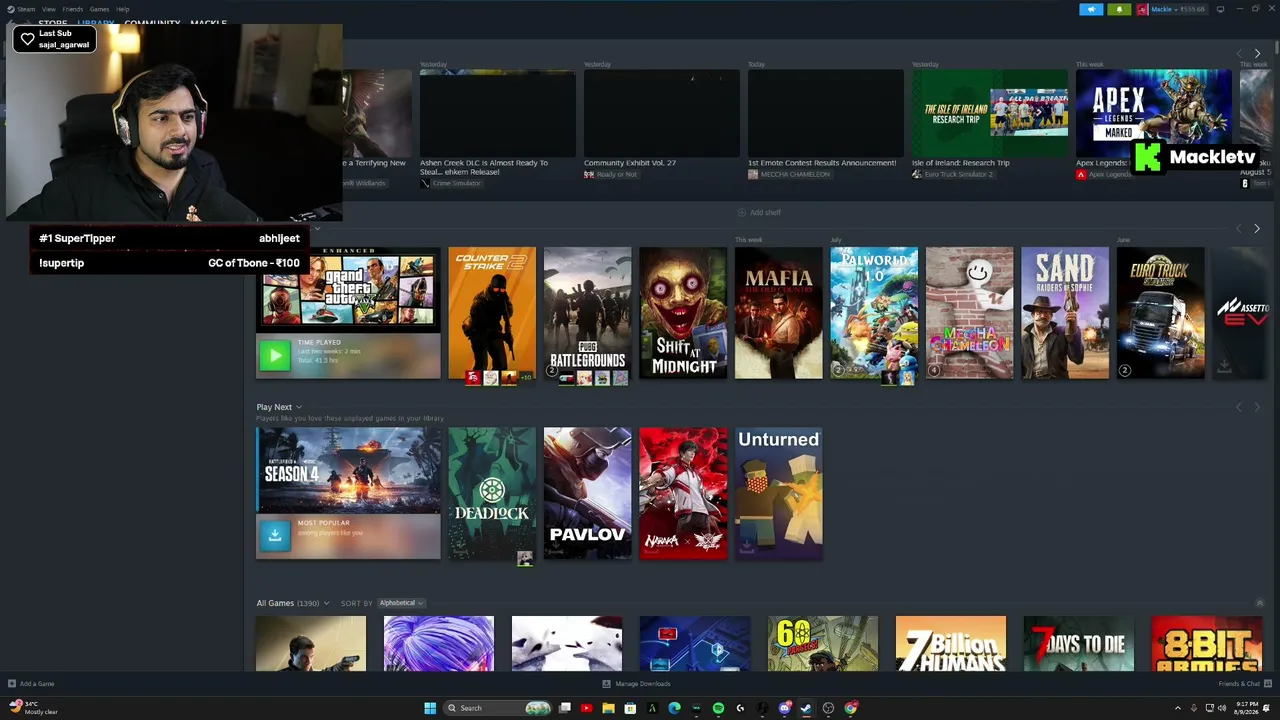
Task: Click the taskbar Search box
Action: coord(497,708)
